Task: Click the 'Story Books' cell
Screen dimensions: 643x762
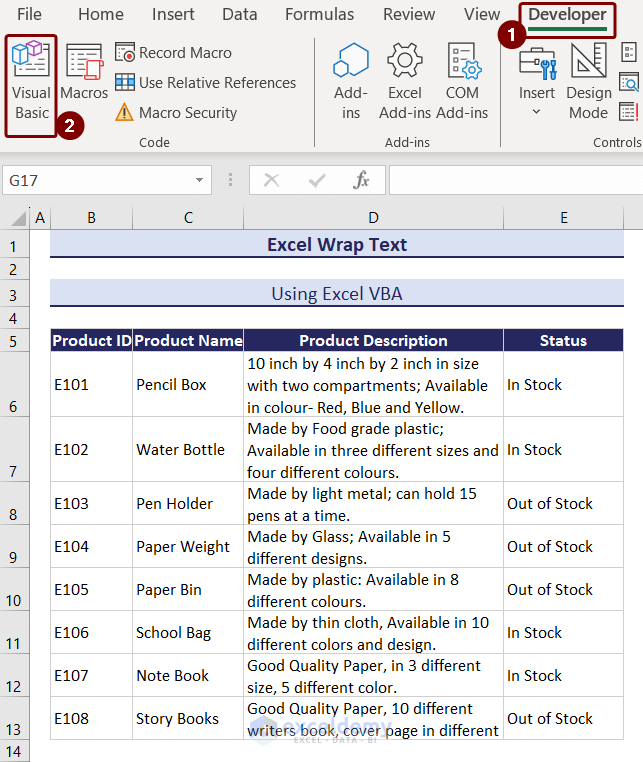Action: coord(188,718)
